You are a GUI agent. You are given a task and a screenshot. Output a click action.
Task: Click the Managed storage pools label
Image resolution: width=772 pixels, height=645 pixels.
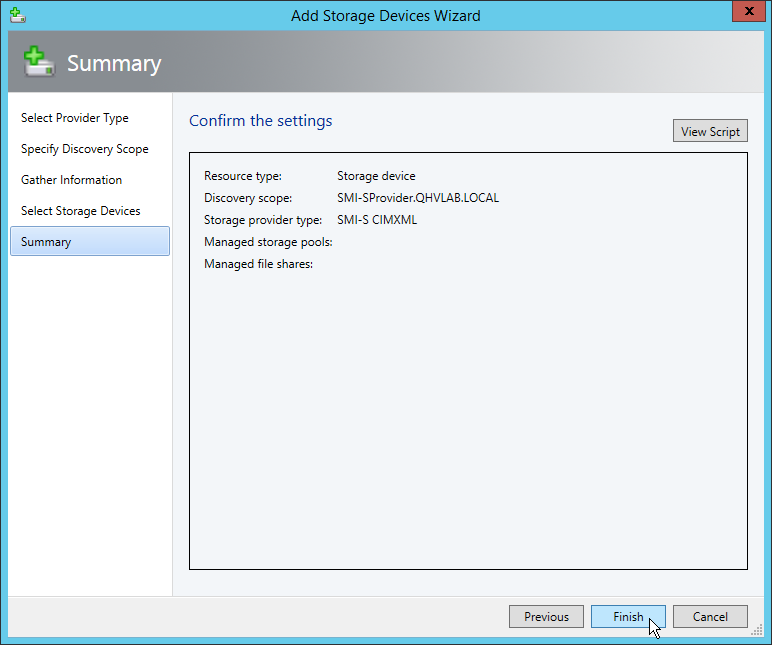click(x=268, y=242)
